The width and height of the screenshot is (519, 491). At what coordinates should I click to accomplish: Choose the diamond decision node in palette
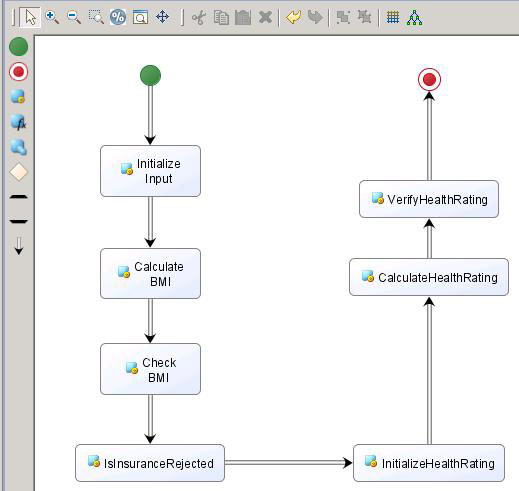tap(19, 172)
